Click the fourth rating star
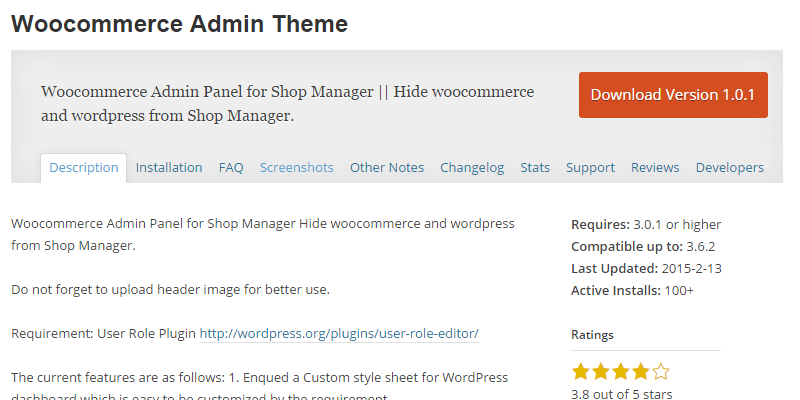 point(641,372)
